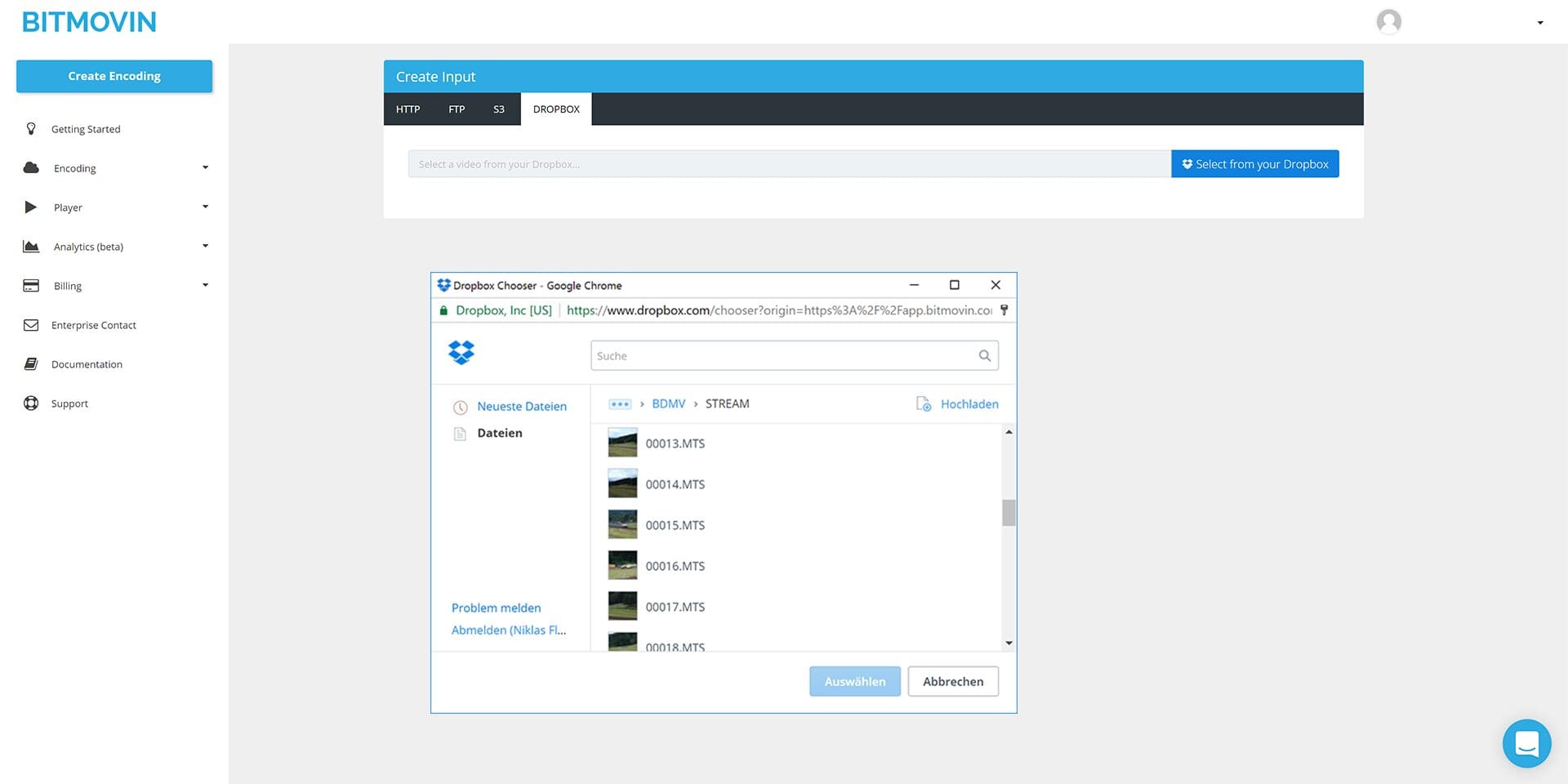Expand the Encoding menu arrow
This screenshot has width=1568, height=784.
[x=205, y=167]
